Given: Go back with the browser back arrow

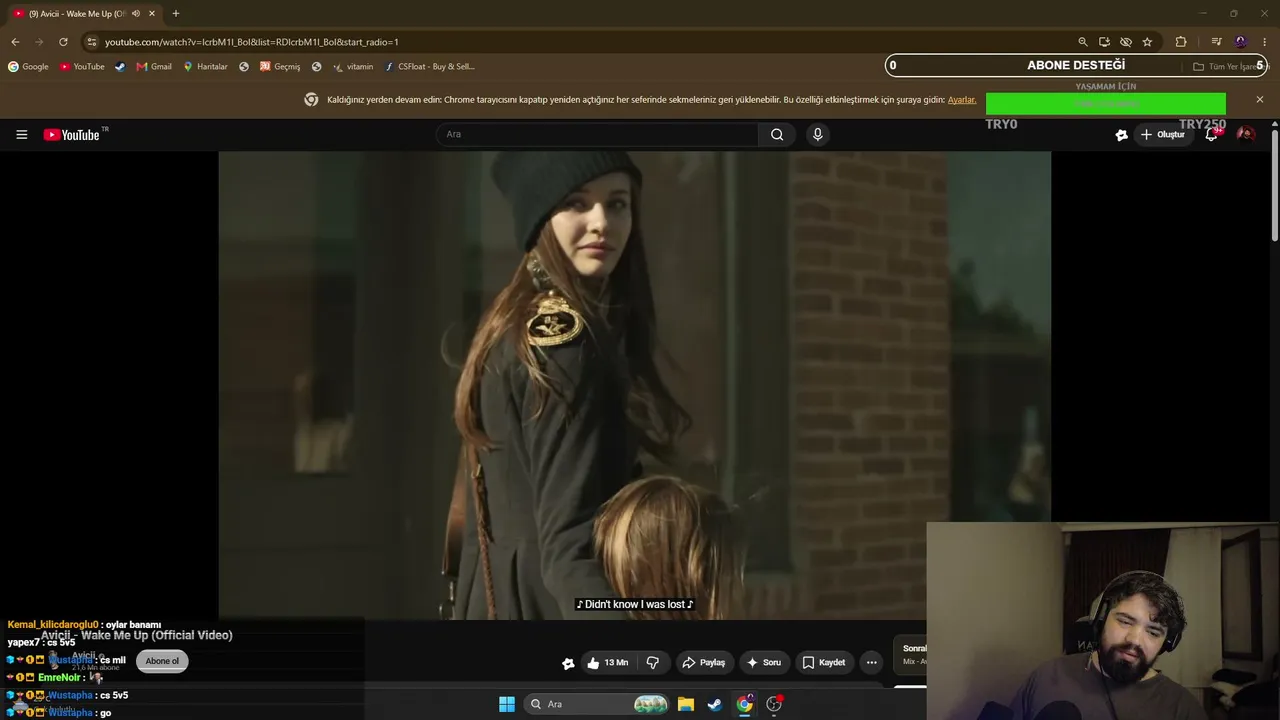Looking at the screenshot, I should click(15, 42).
